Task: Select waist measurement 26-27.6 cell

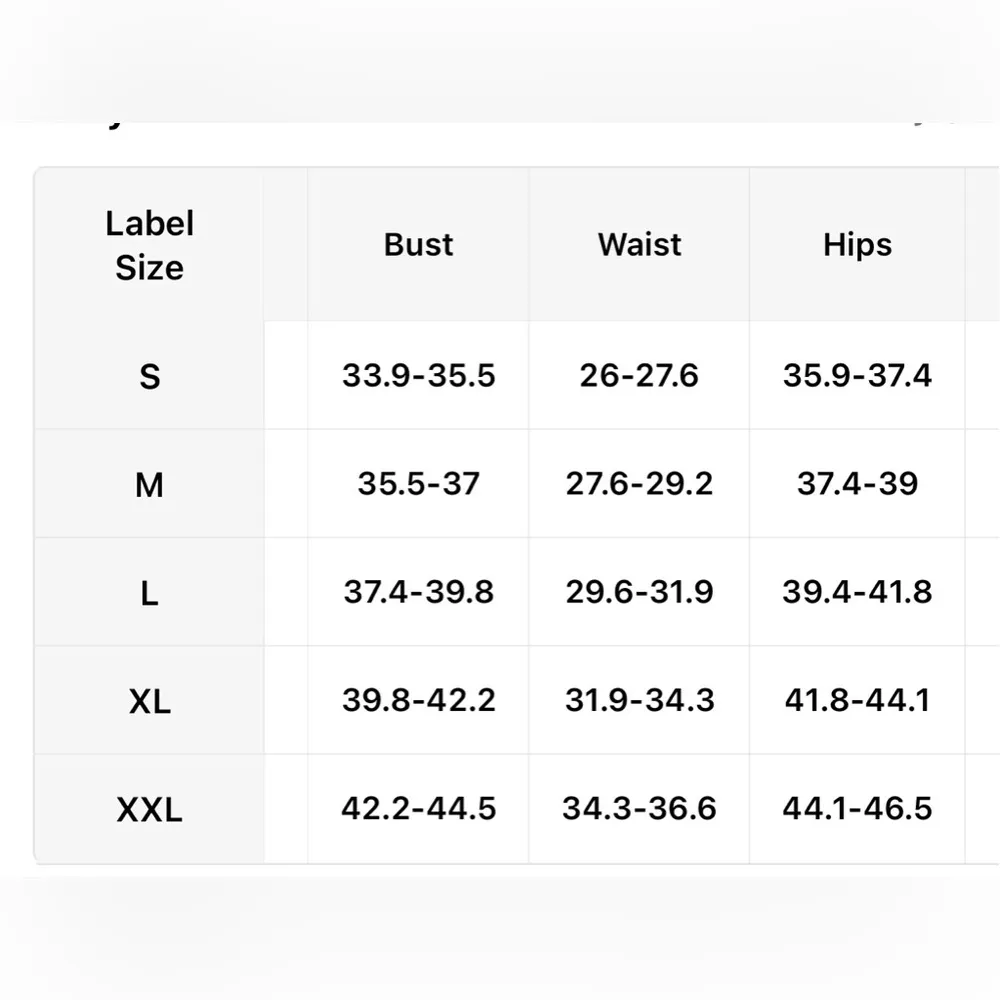Action: [x=639, y=376]
